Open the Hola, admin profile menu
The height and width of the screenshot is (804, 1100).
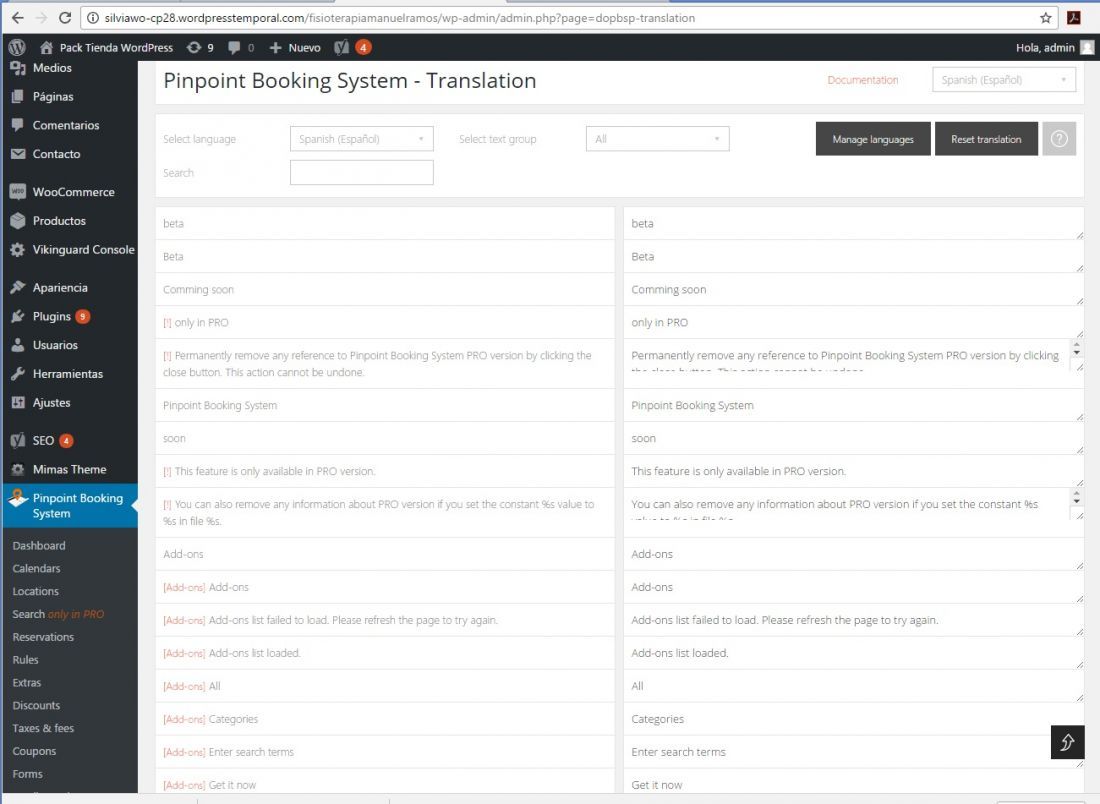click(1054, 47)
